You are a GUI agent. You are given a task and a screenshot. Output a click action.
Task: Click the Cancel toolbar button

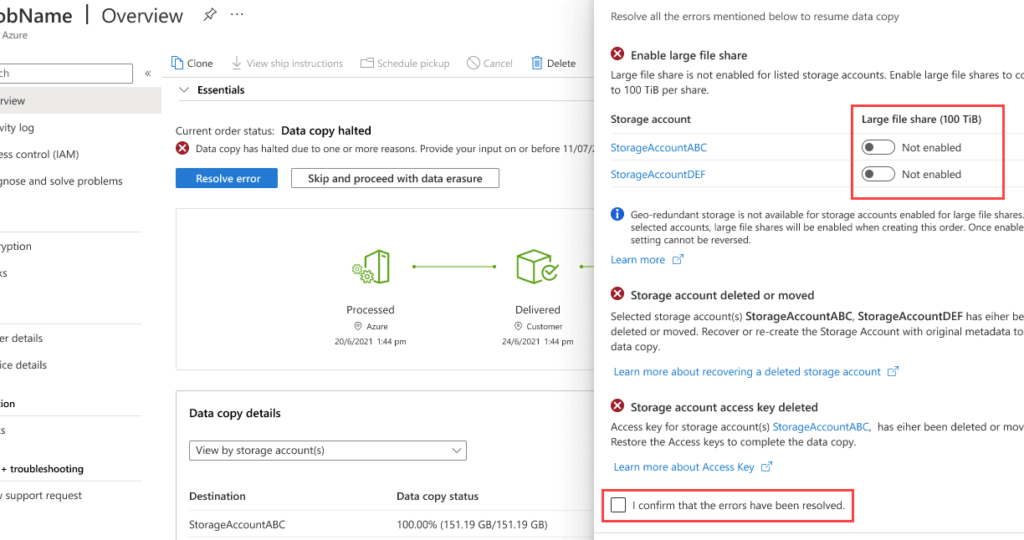489,63
